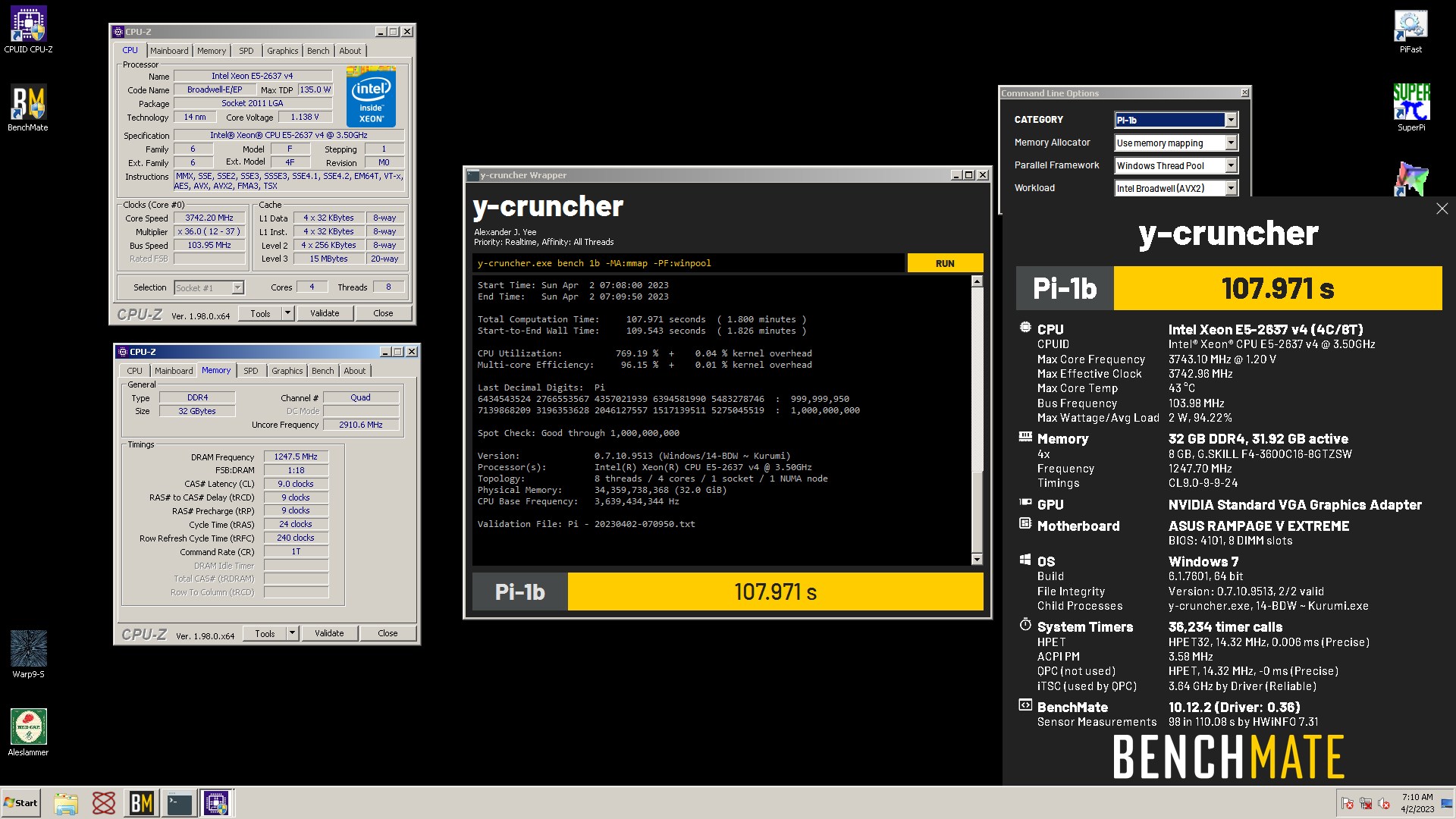Expand the CATEGORY dropdown set to Pi-1b
1456x819 pixels.
pyautogui.click(x=1231, y=120)
